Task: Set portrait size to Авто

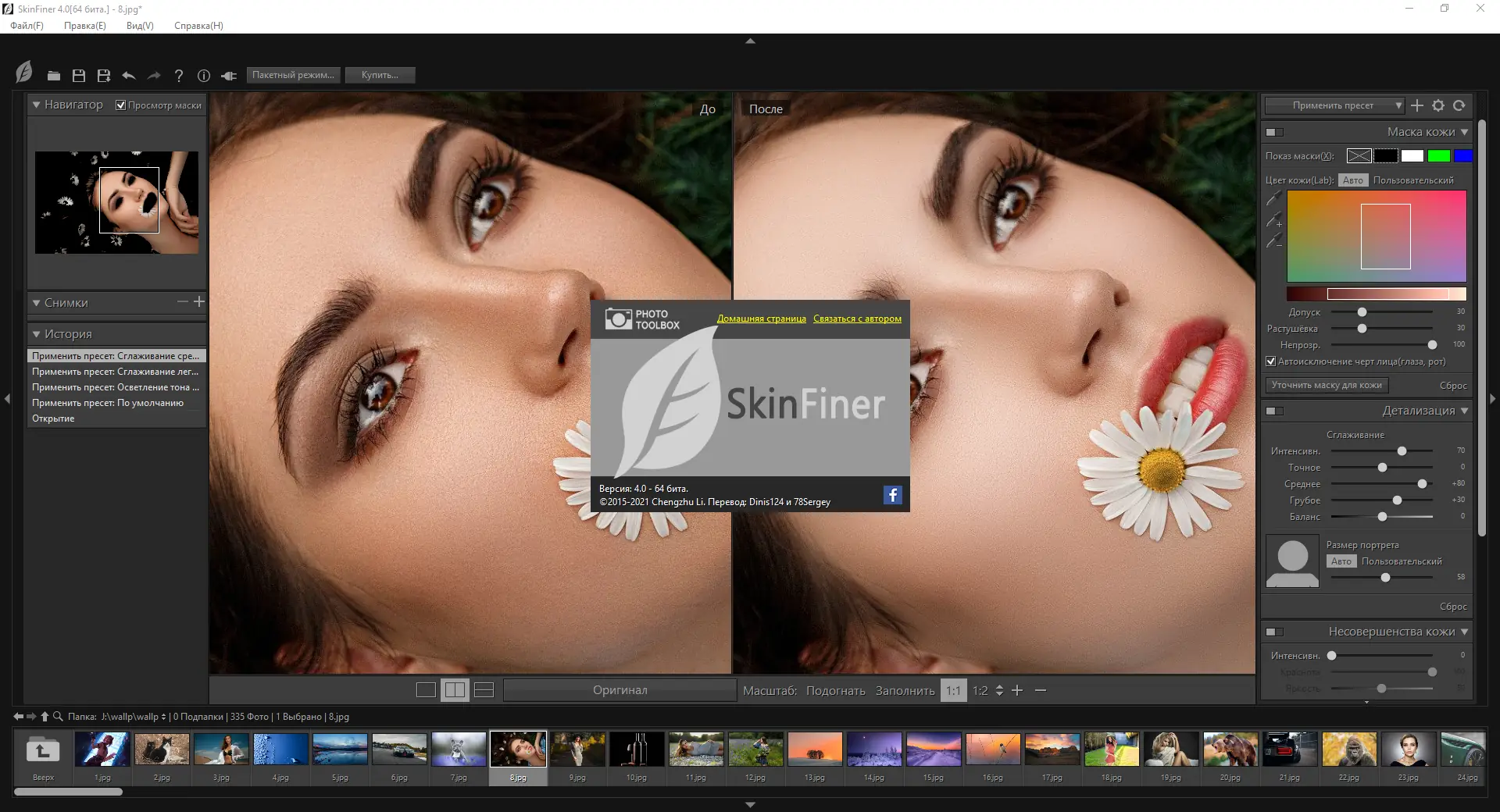Action: click(x=1341, y=561)
